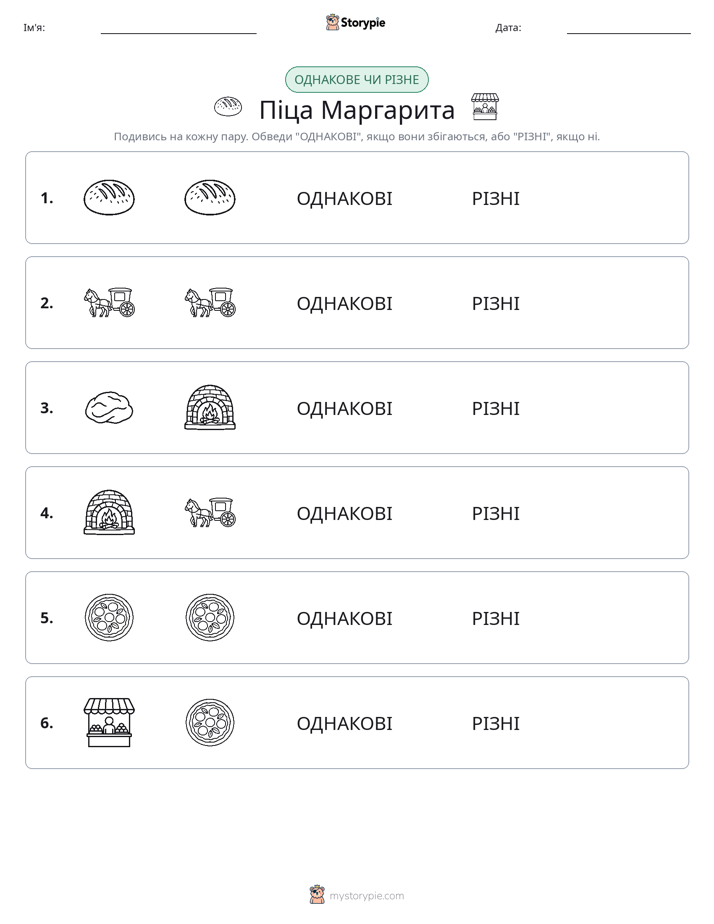
Task: Click the horse carriage image in row 4
Action: (210, 512)
